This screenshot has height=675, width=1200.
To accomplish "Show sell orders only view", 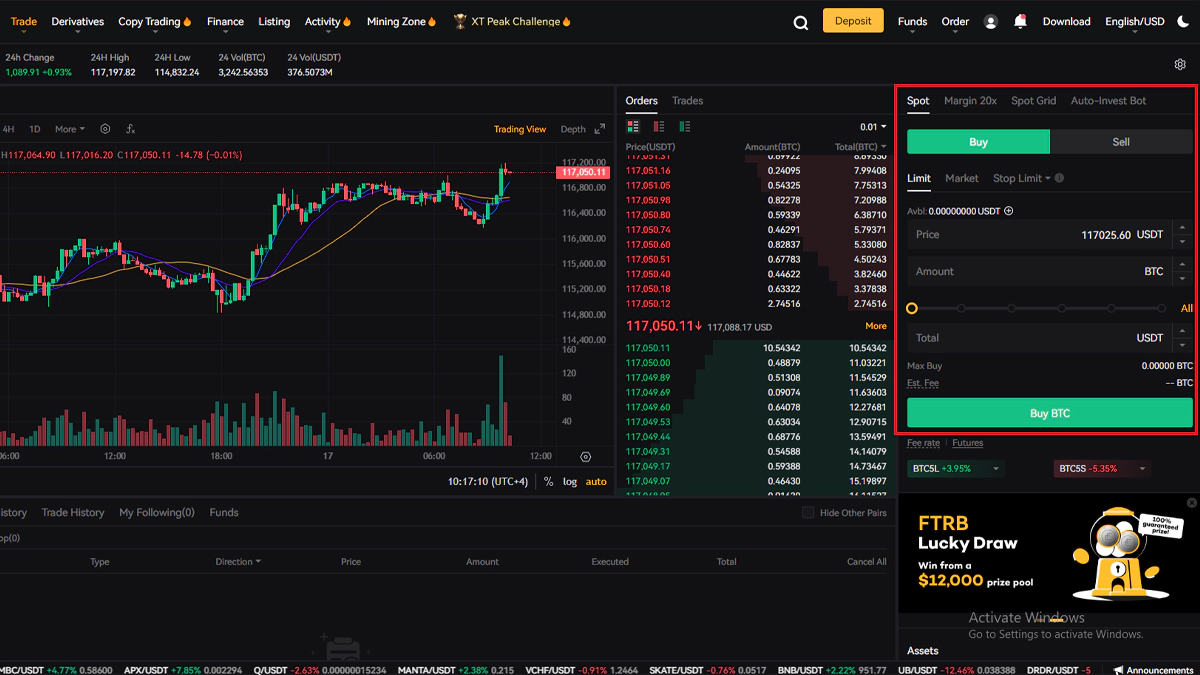I will point(659,127).
